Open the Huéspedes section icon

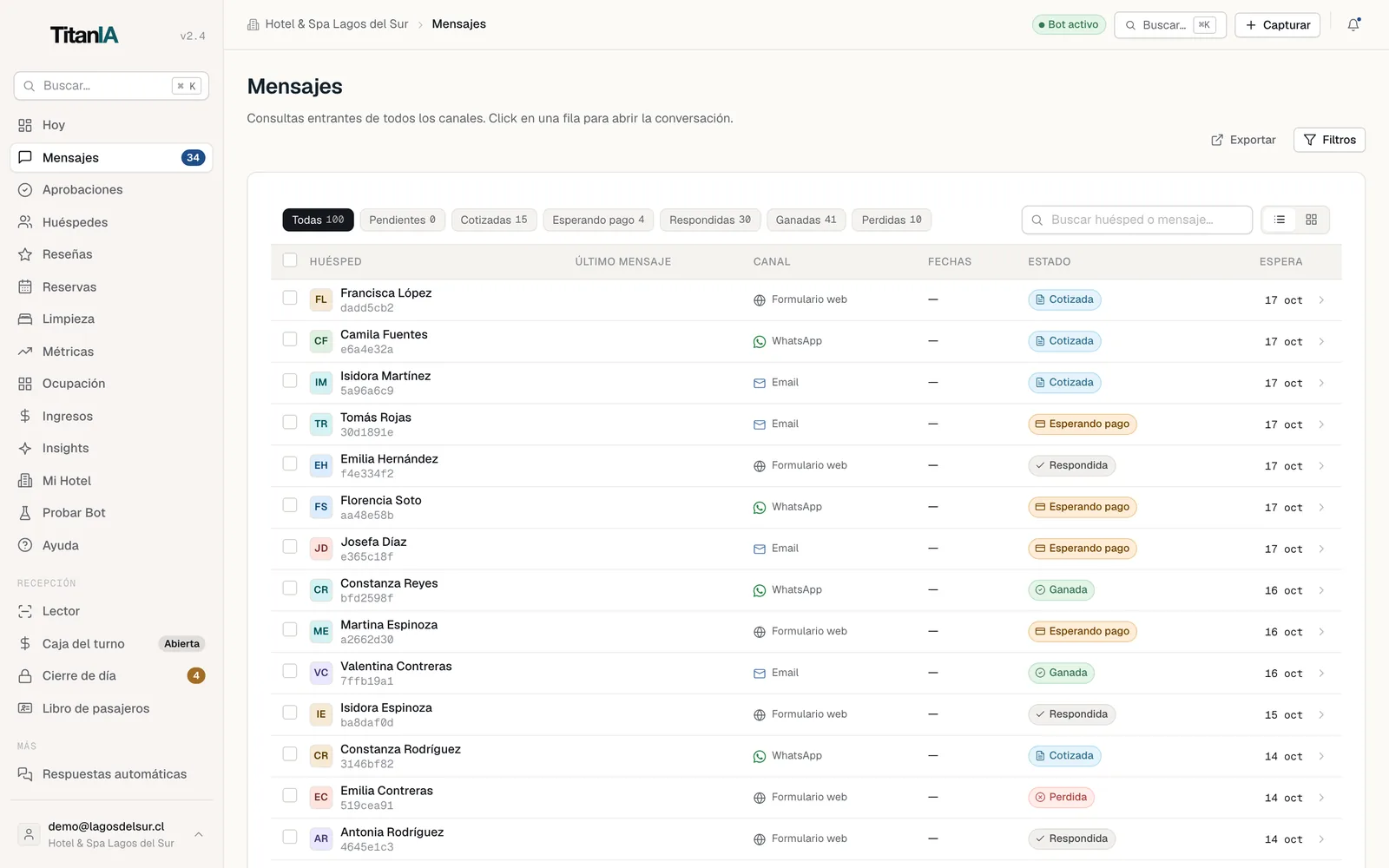(x=25, y=222)
